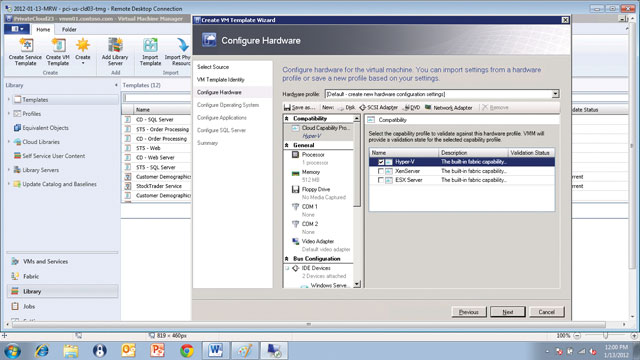The image size is (640, 360).
Task: Click the Import Template icon
Action: [150, 52]
